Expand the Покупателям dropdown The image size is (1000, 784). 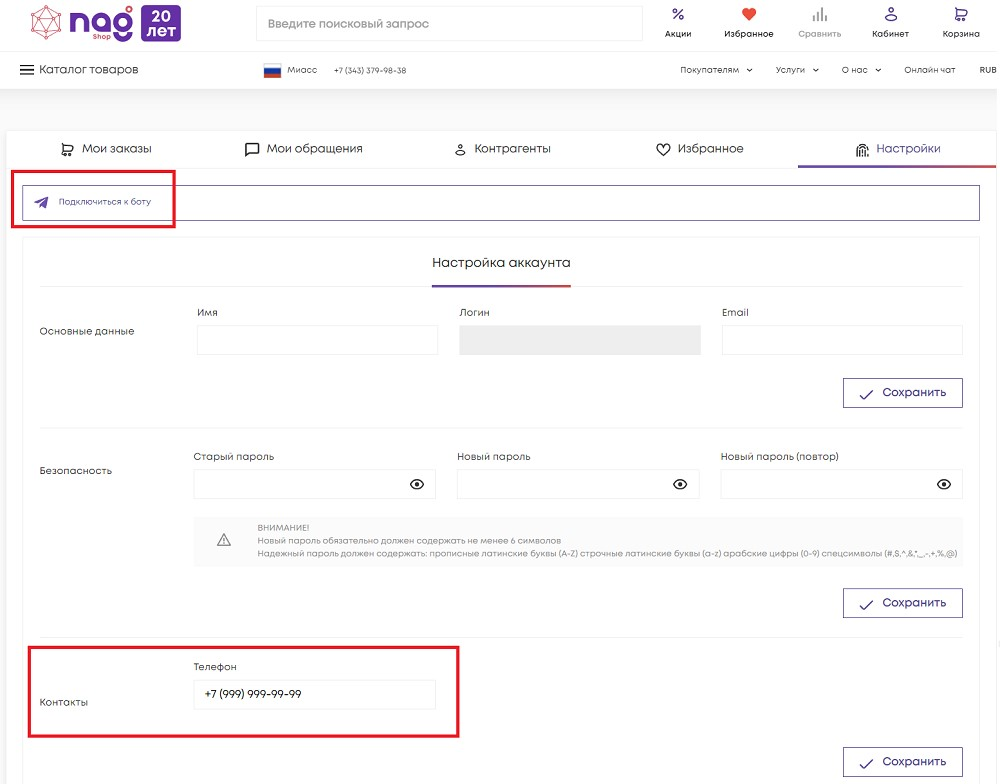716,70
